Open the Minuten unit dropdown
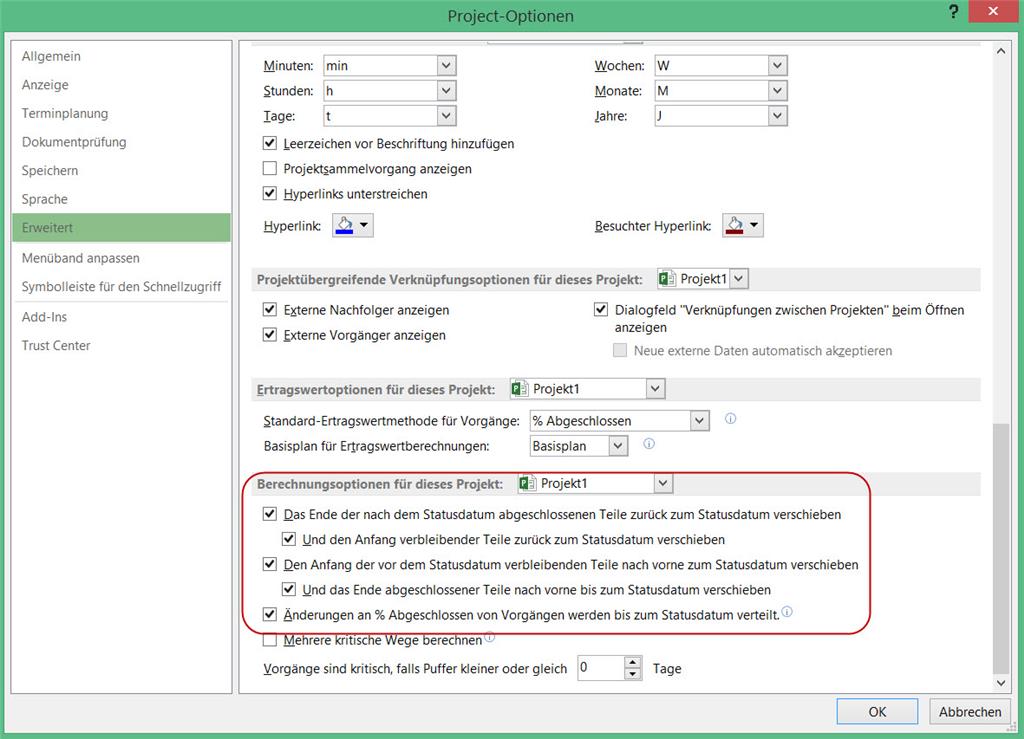This screenshot has width=1024, height=739. [x=446, y=65]
